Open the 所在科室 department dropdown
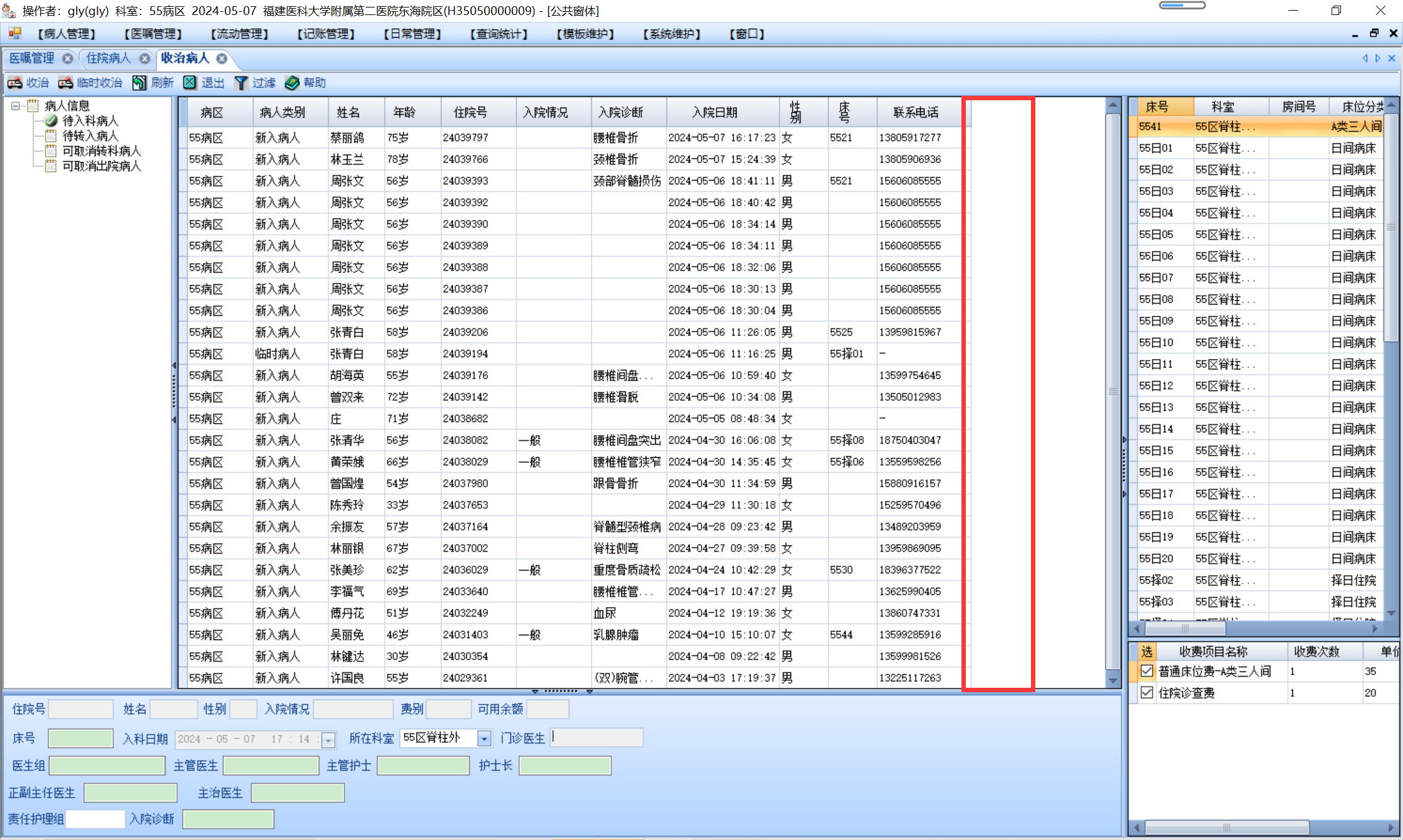The image size is (1403, 840). [484, 739]
